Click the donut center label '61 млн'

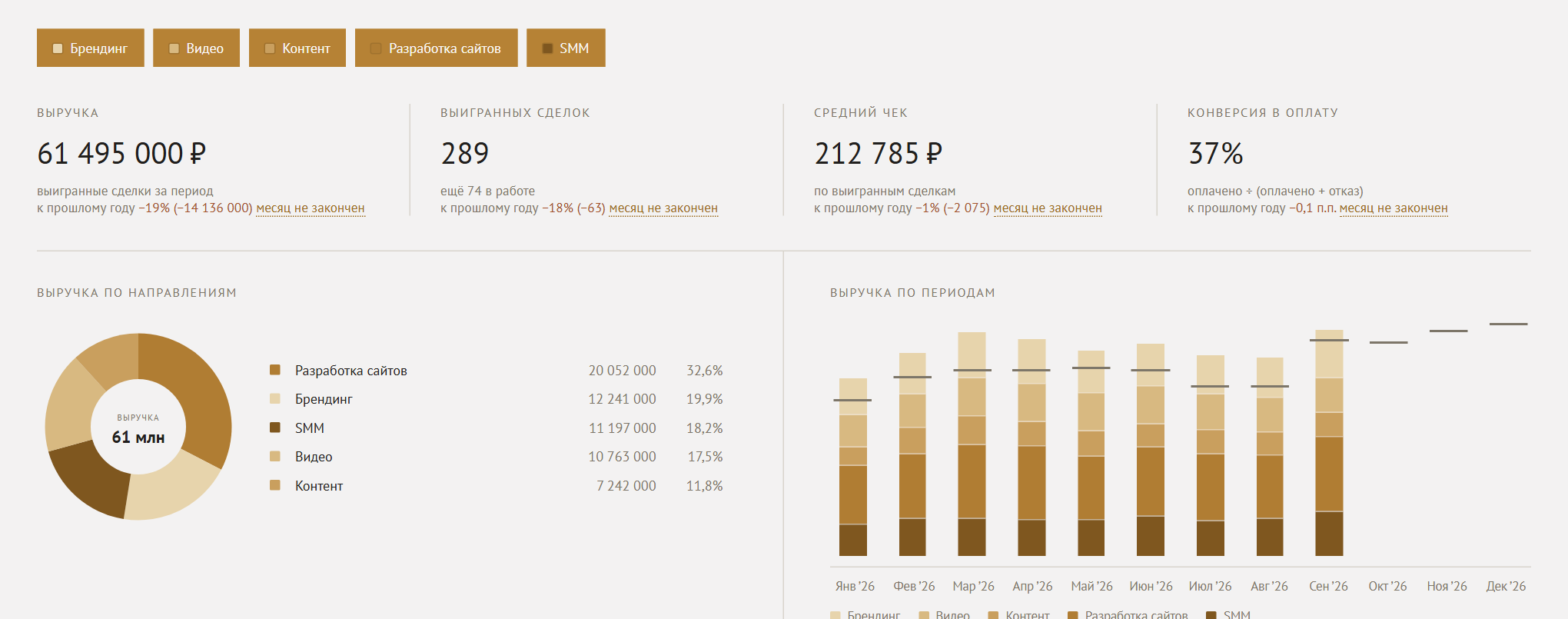click(x=138, y=438)
